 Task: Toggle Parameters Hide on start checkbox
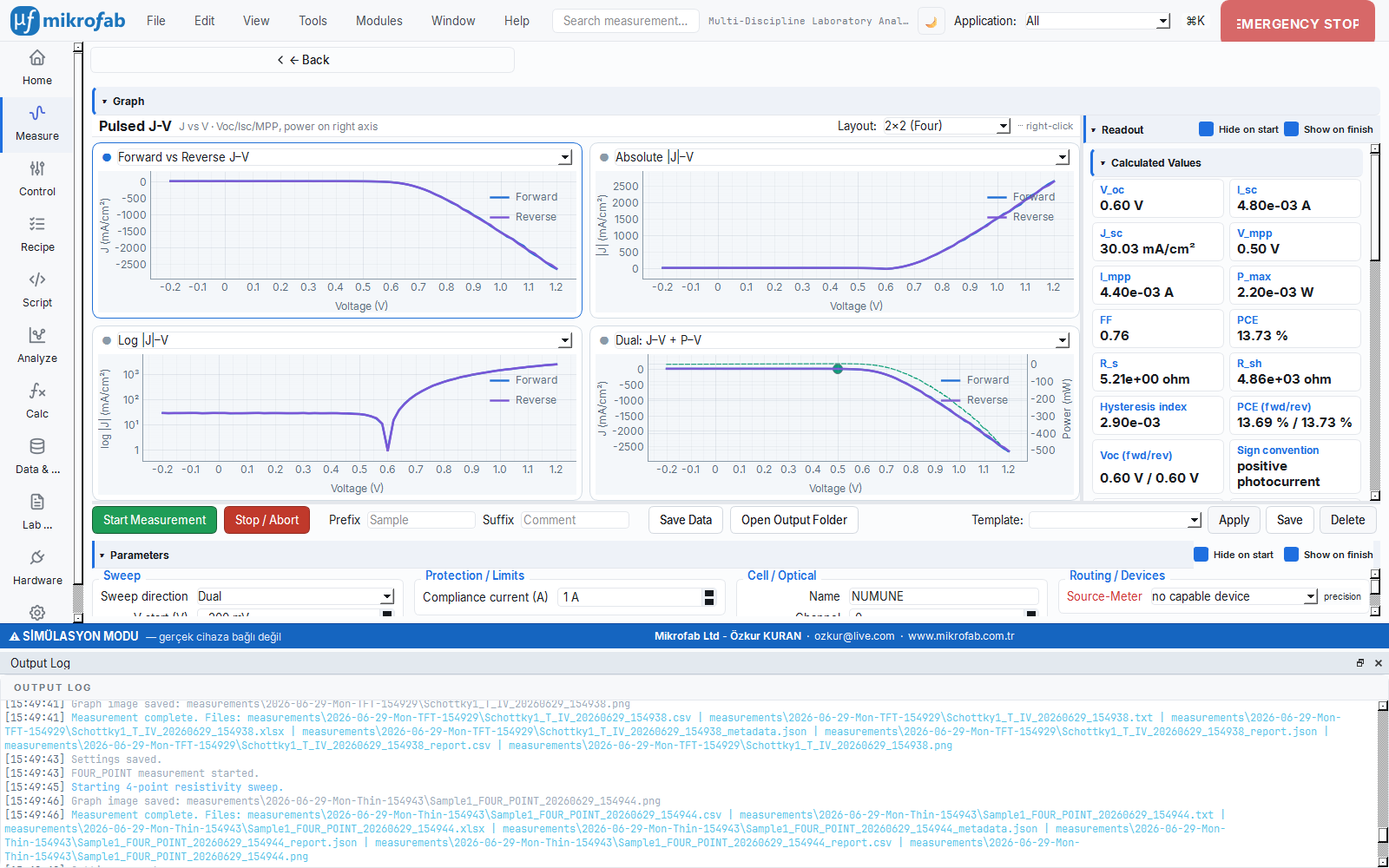point(1201,555)
